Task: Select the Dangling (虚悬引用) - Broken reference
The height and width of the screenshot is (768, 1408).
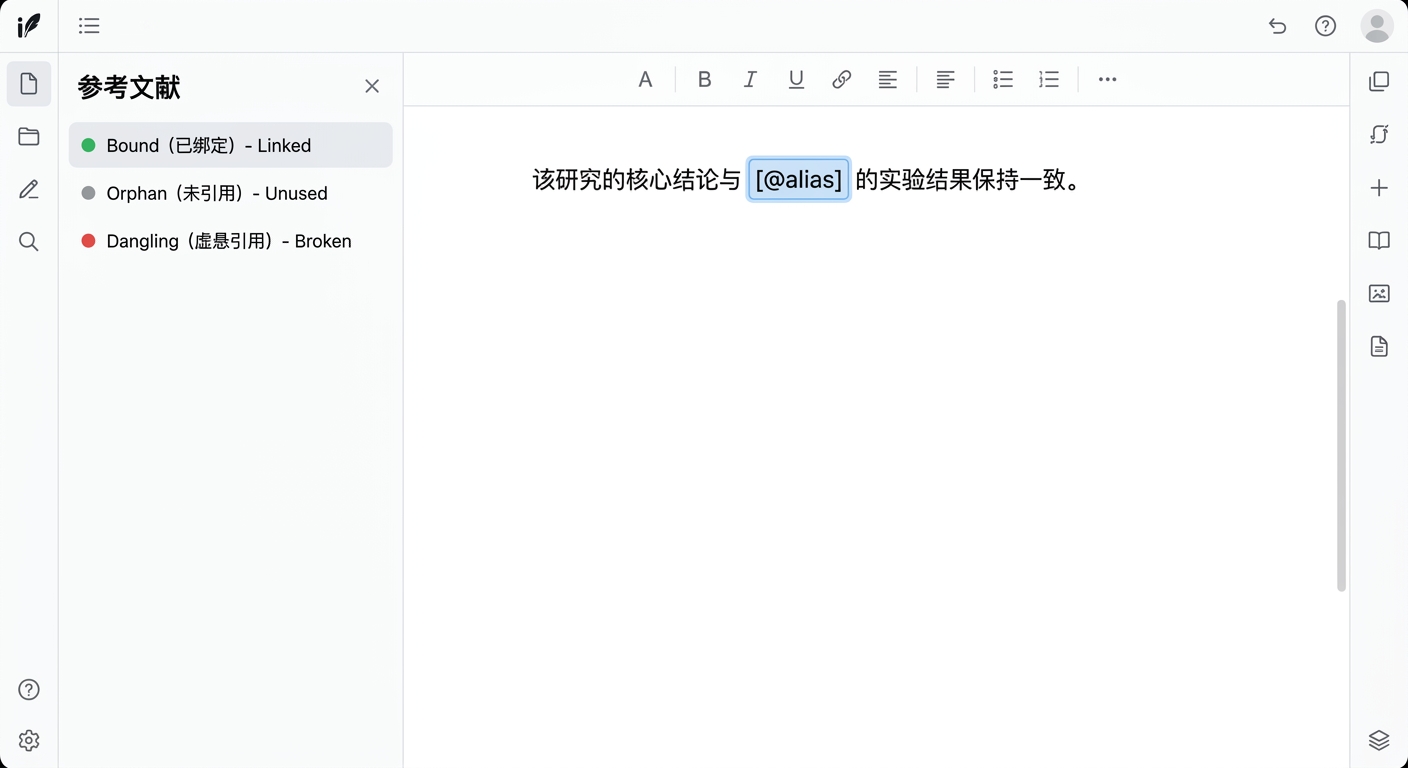Action: coord(230,241)
